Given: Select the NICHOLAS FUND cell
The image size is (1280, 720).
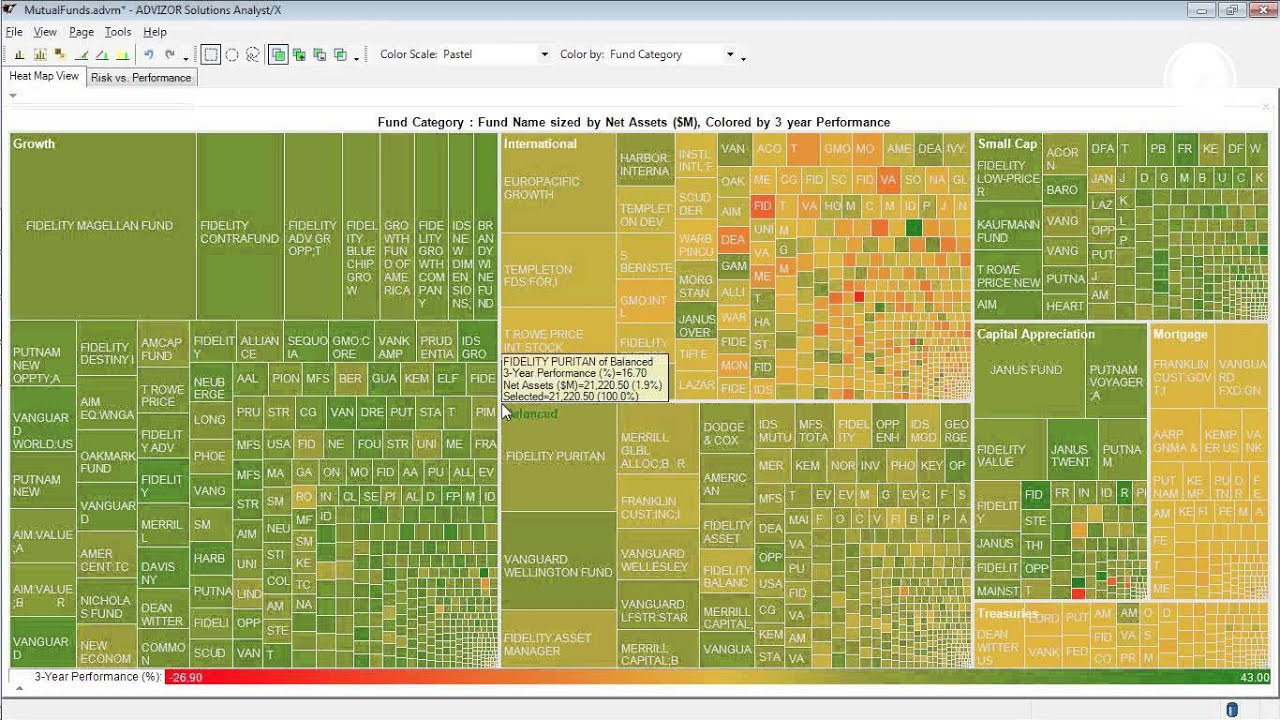Looking at the screenshot, I should coord(106,601).
